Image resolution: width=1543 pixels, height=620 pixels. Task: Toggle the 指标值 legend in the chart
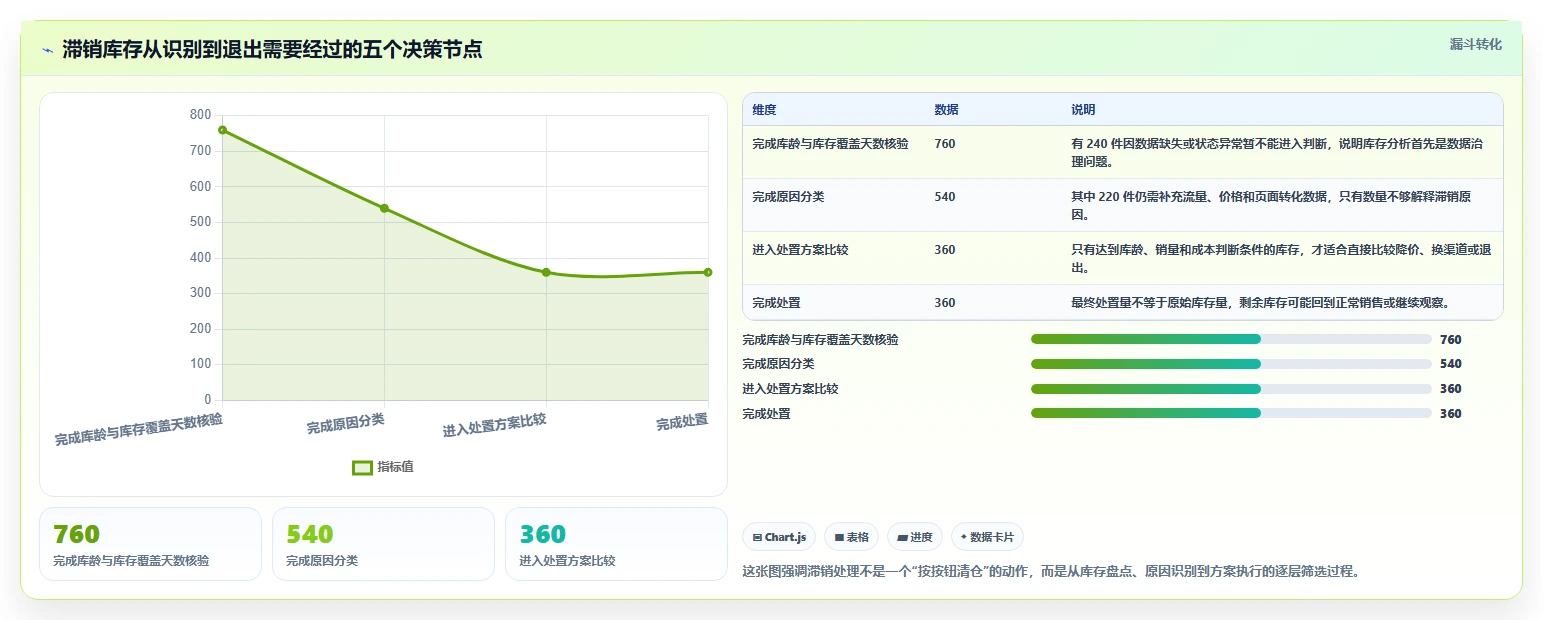(383, 467)
